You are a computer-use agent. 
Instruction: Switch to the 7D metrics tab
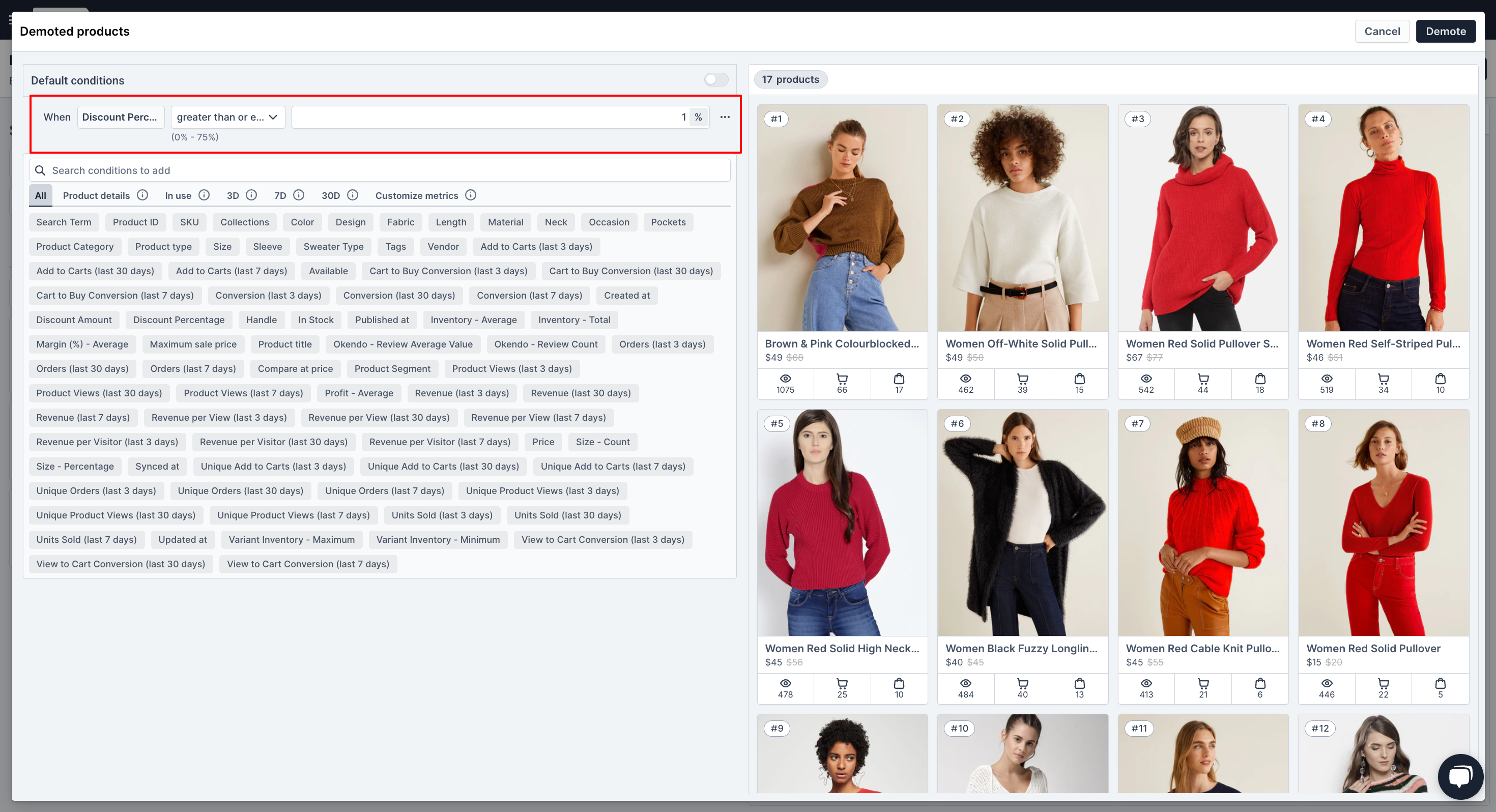[280, 195]
